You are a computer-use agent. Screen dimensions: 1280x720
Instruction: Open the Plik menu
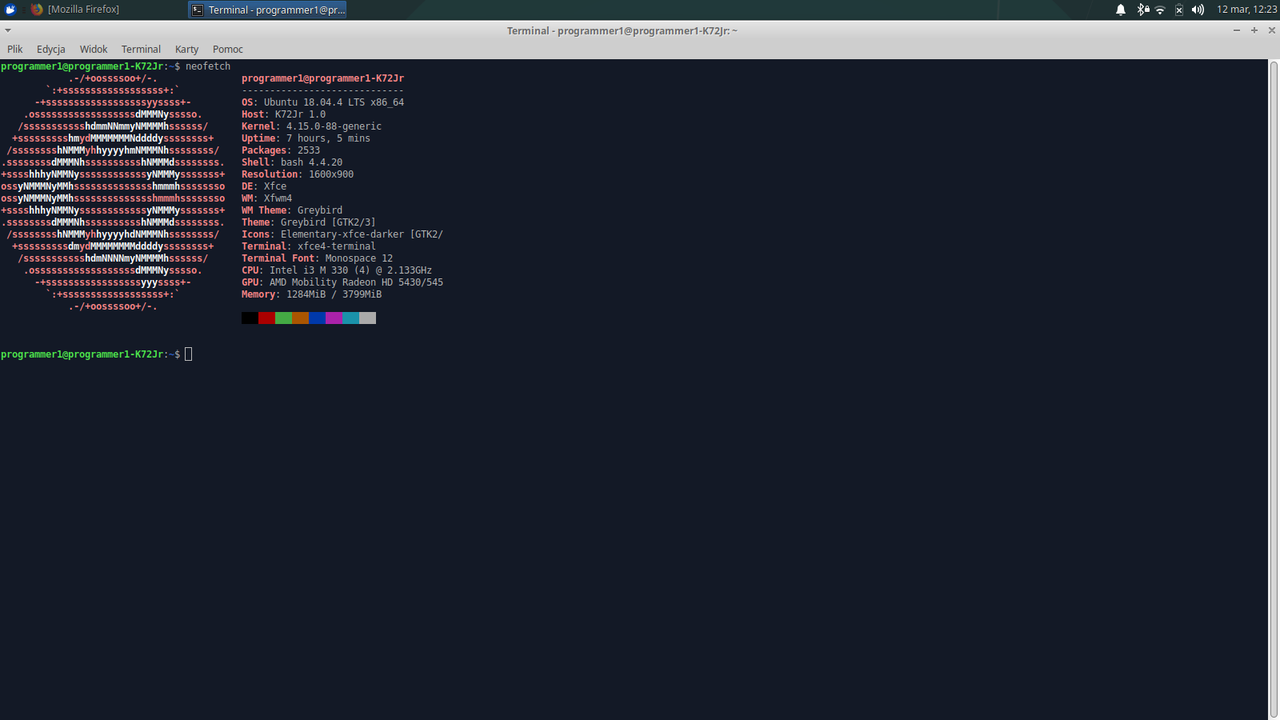[x=15, y=49]
